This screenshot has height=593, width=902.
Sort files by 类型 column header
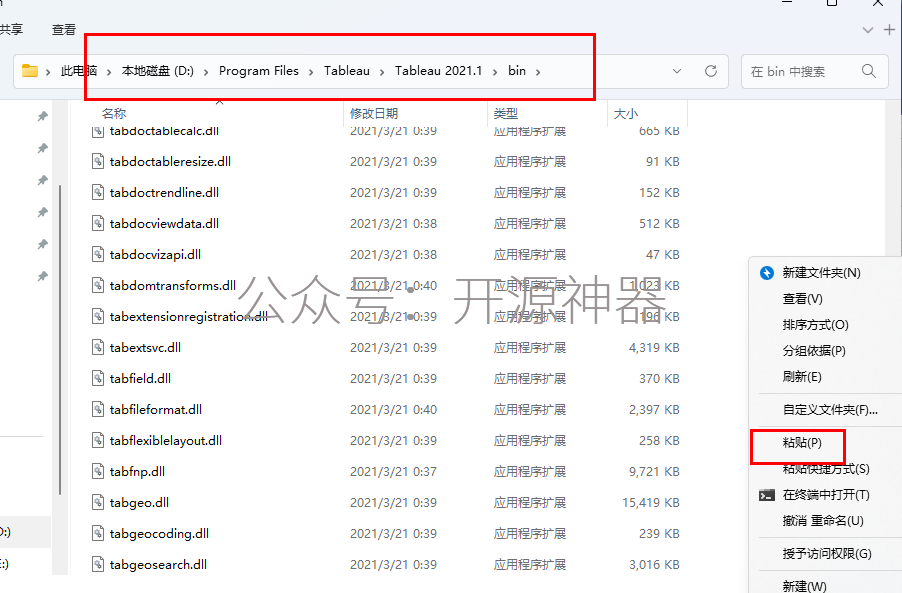pos(506,113)
